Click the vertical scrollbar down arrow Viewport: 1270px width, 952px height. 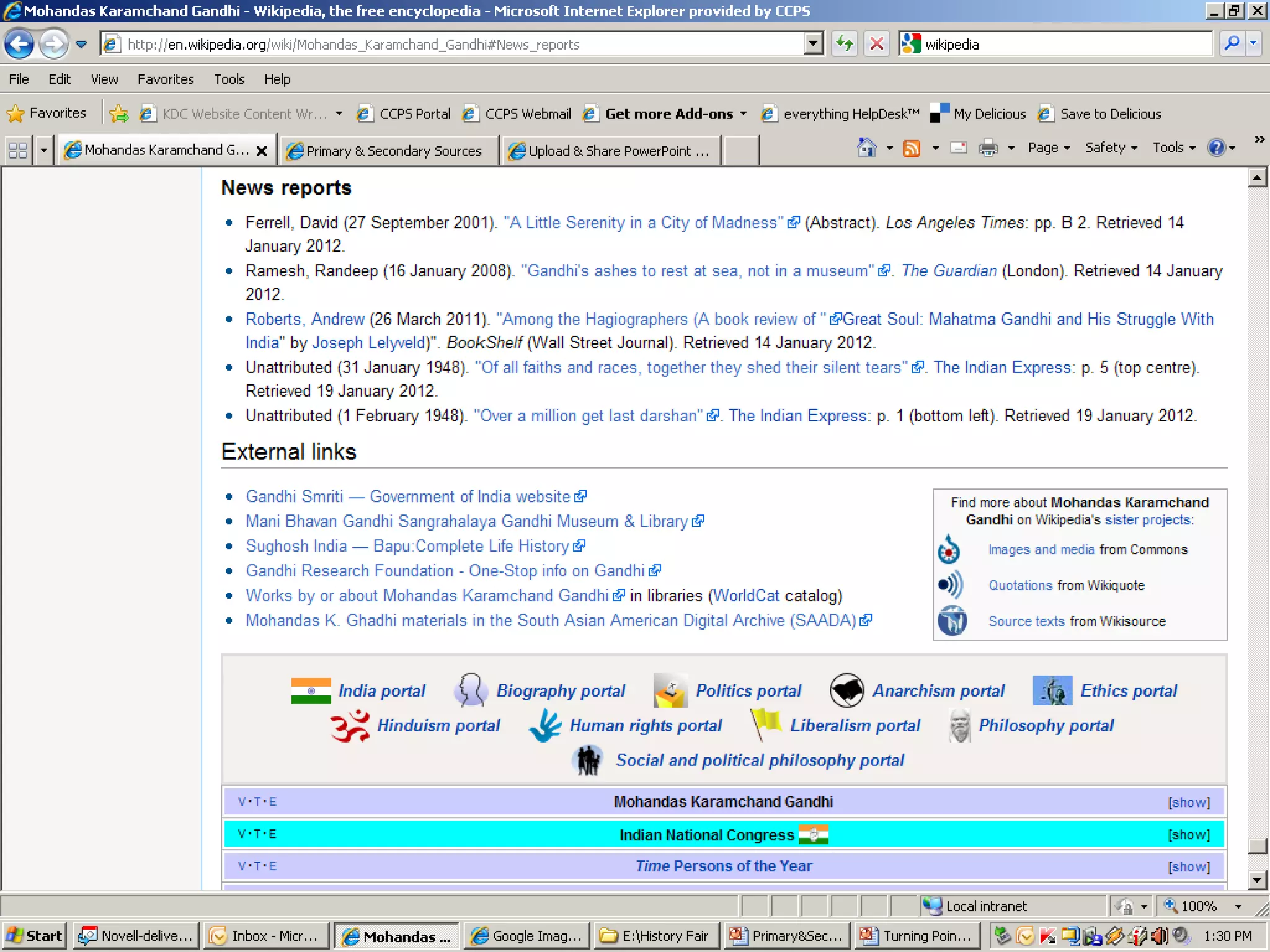click(x=1256, y=879)
